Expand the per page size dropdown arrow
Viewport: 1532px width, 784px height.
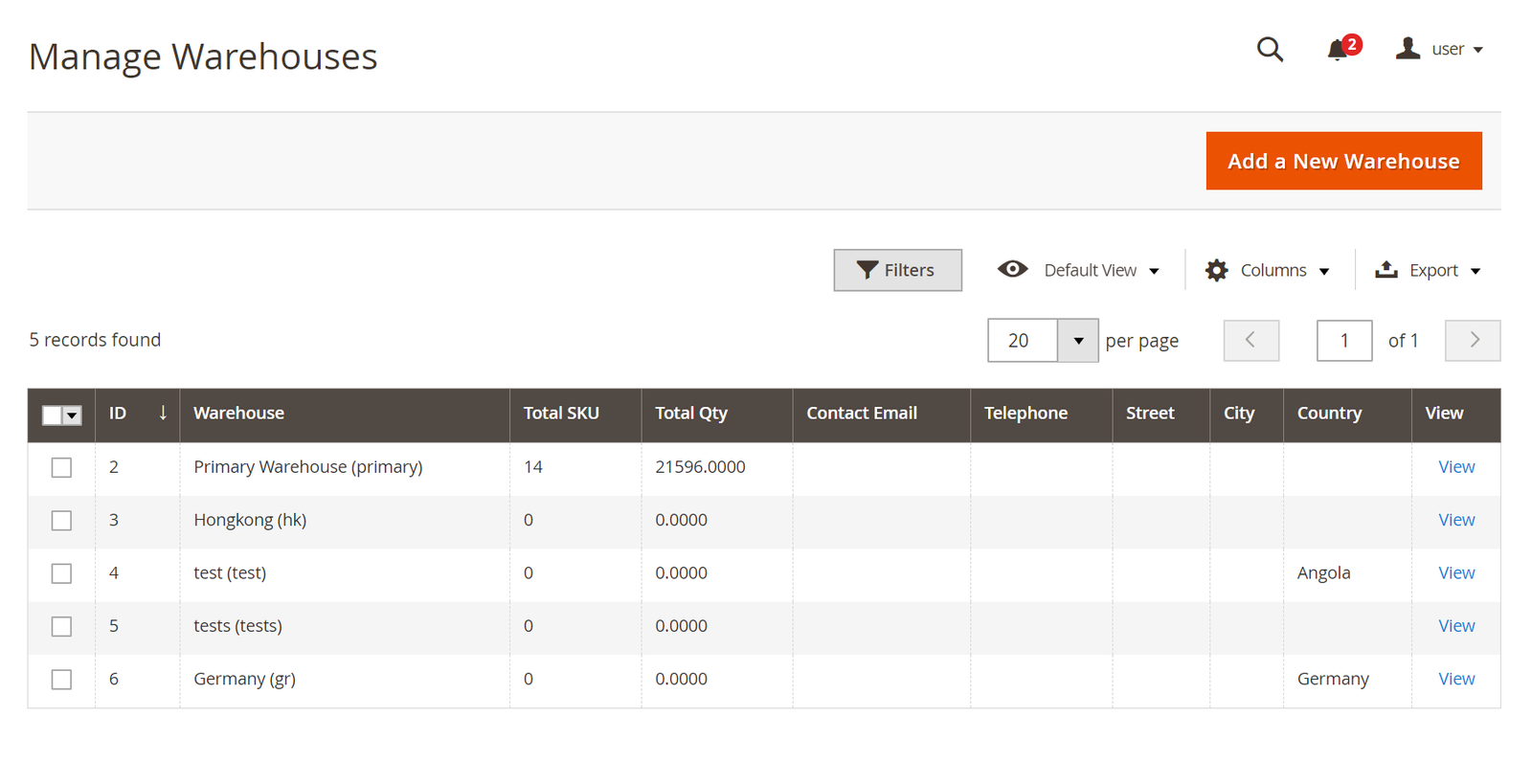click(1078, 341)
